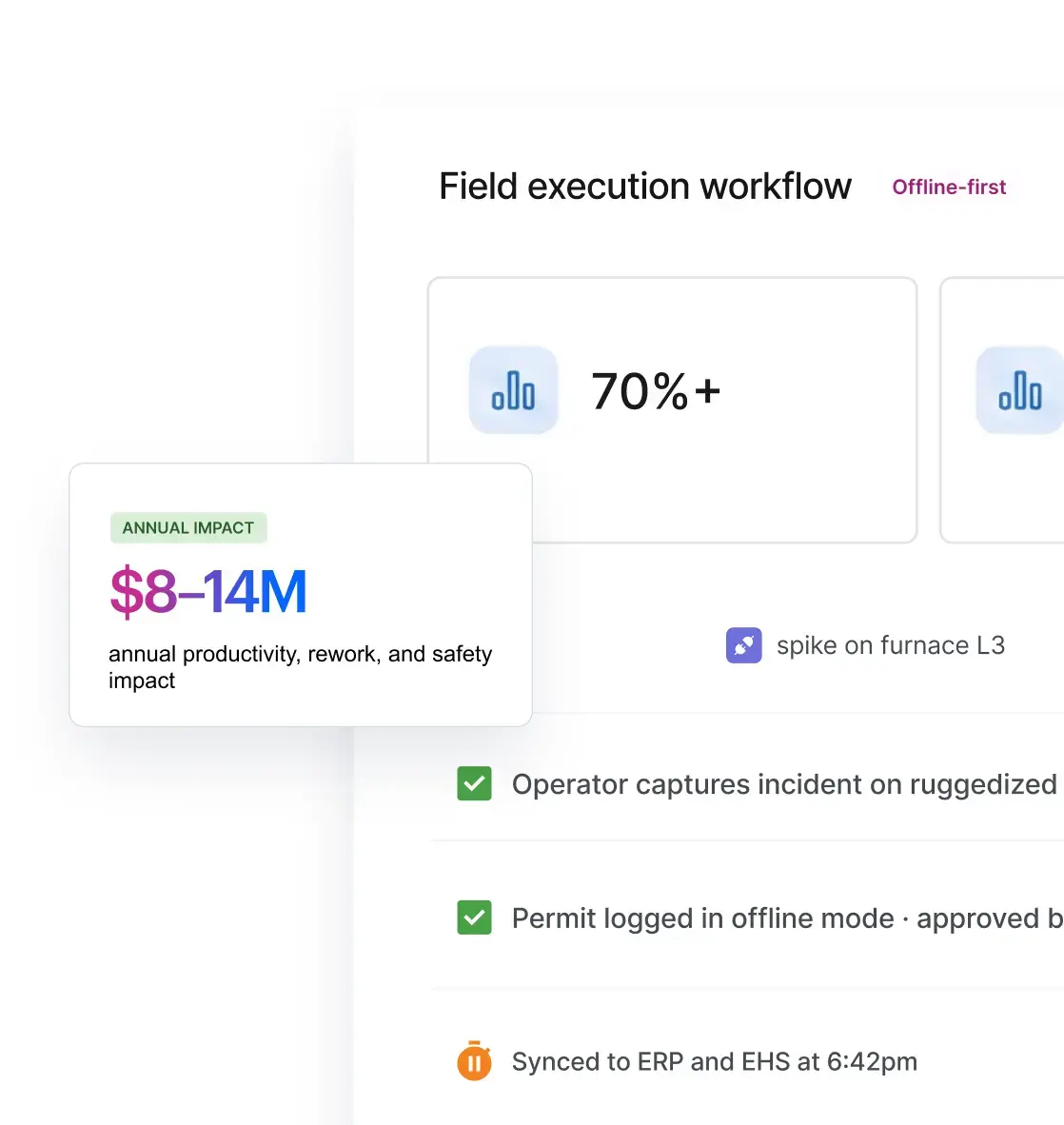Image resolution: width=1064 pixels, height=1125 pixels.
Task: Click the Field execution workflow heading
Action: tap(645, 187)
